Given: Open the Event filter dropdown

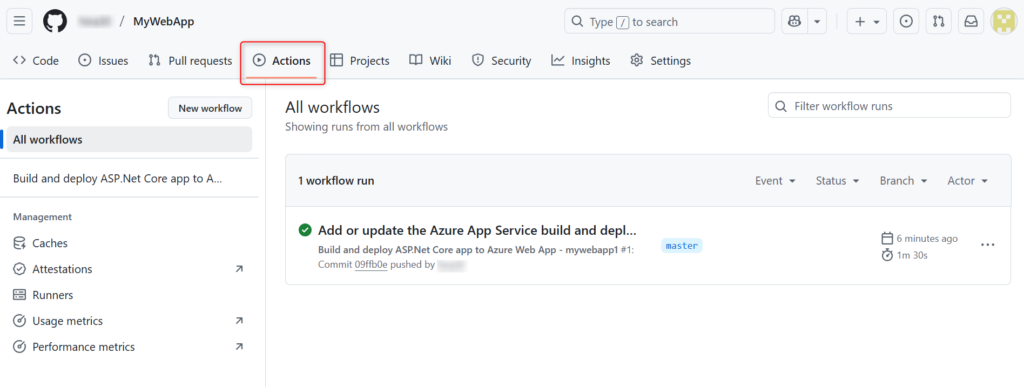Looking at the screenshot, I should point(775,181).
